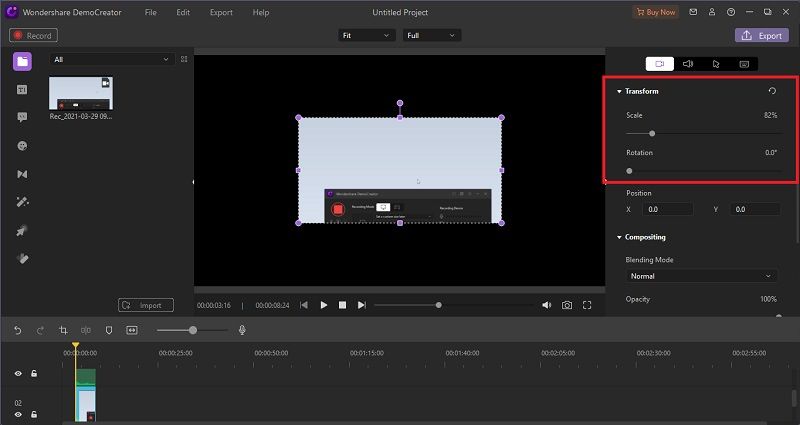The width and height of the screenshot is (800, 425).
Task: Click the preview progress slider handle
Action: 439,305
